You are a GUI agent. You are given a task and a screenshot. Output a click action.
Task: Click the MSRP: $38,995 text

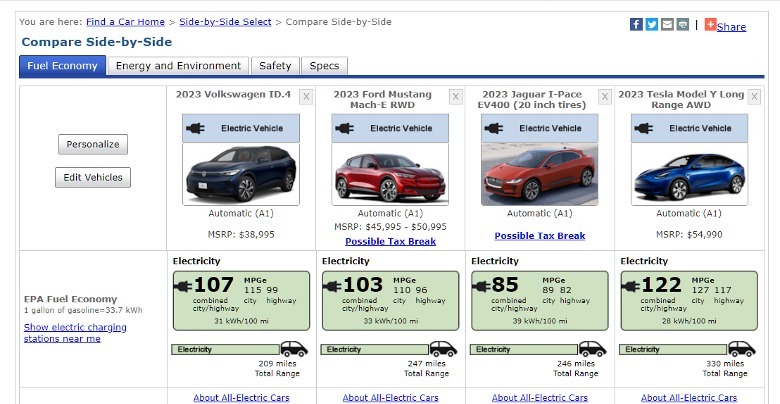click(x=241, y=234)
